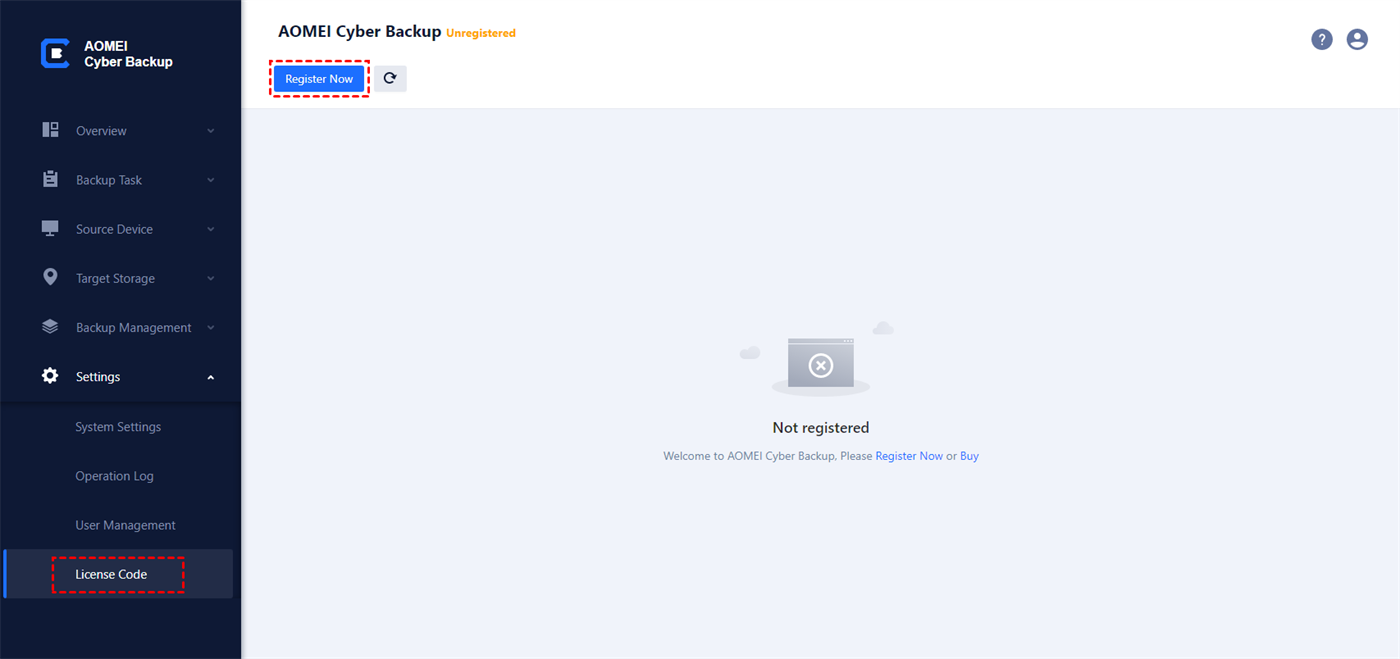Screen dimensions: 1400x659
Task: Follow the Buy link in welcome message
Action: pyautogui.click(x=969, y=456)
